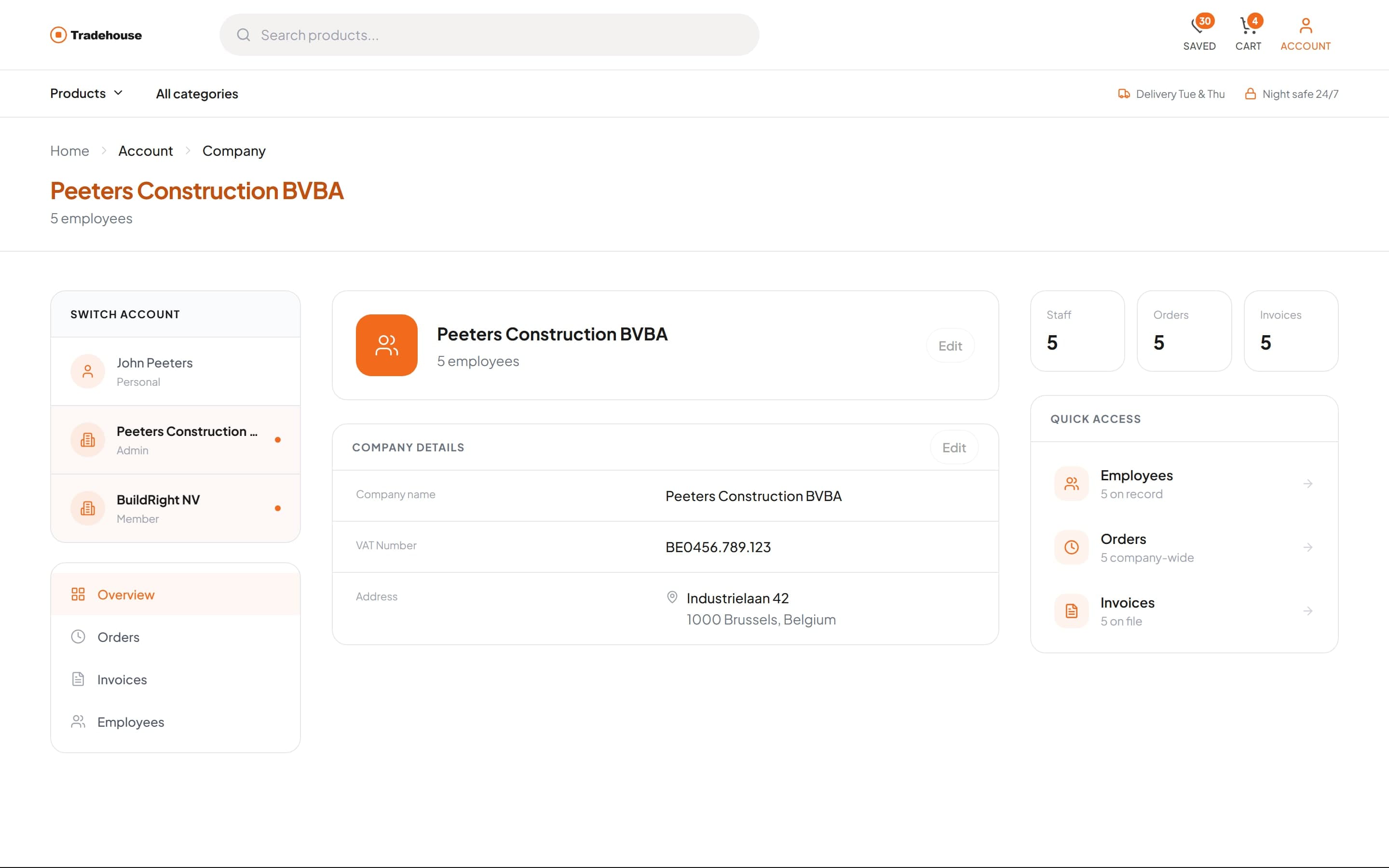1389x868 pixels.
Task: Click the orange company people icon tile
Action: tap(387, 345)
